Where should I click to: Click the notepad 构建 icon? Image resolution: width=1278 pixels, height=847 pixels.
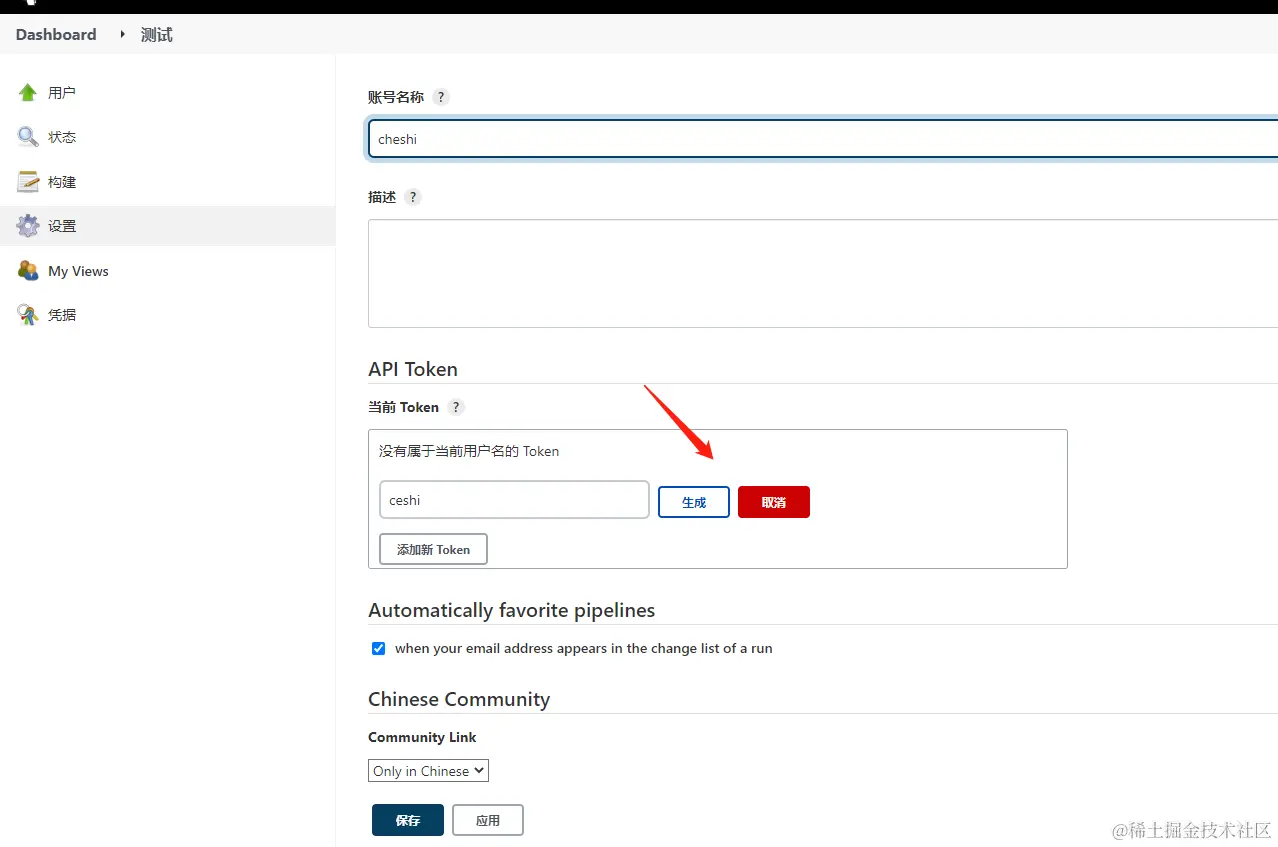coord(28,182)
